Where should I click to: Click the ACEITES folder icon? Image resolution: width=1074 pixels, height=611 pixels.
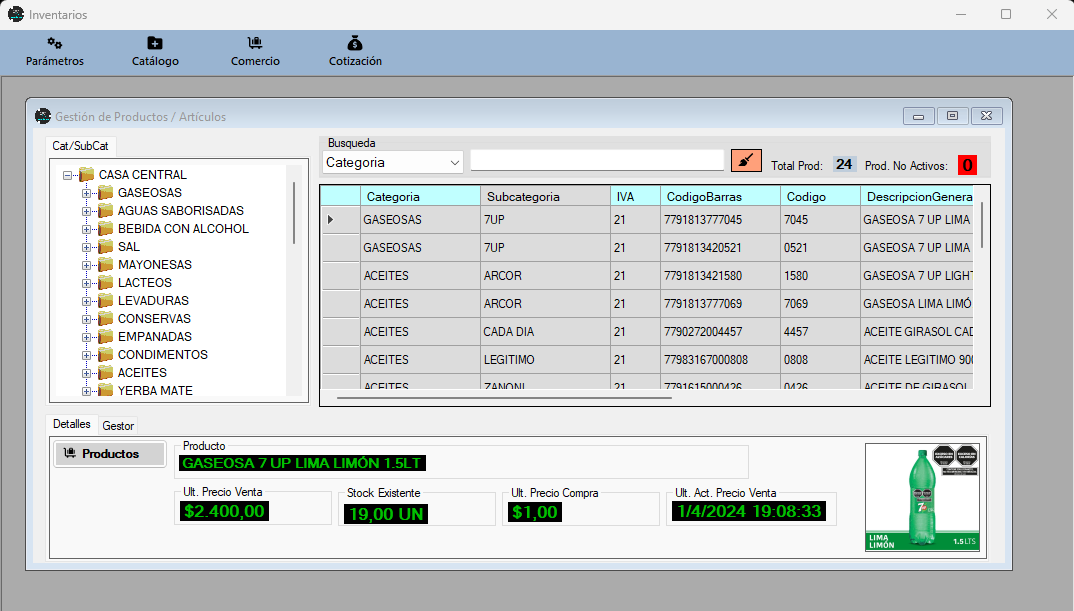pyautogui.click(x=105, y=373)
